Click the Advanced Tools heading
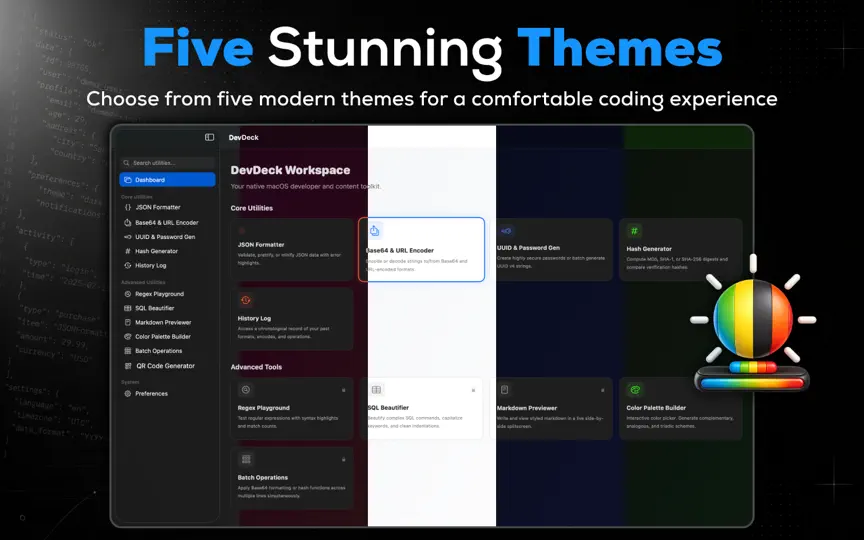This screenshot has height=540, width=864. (256, 367)
